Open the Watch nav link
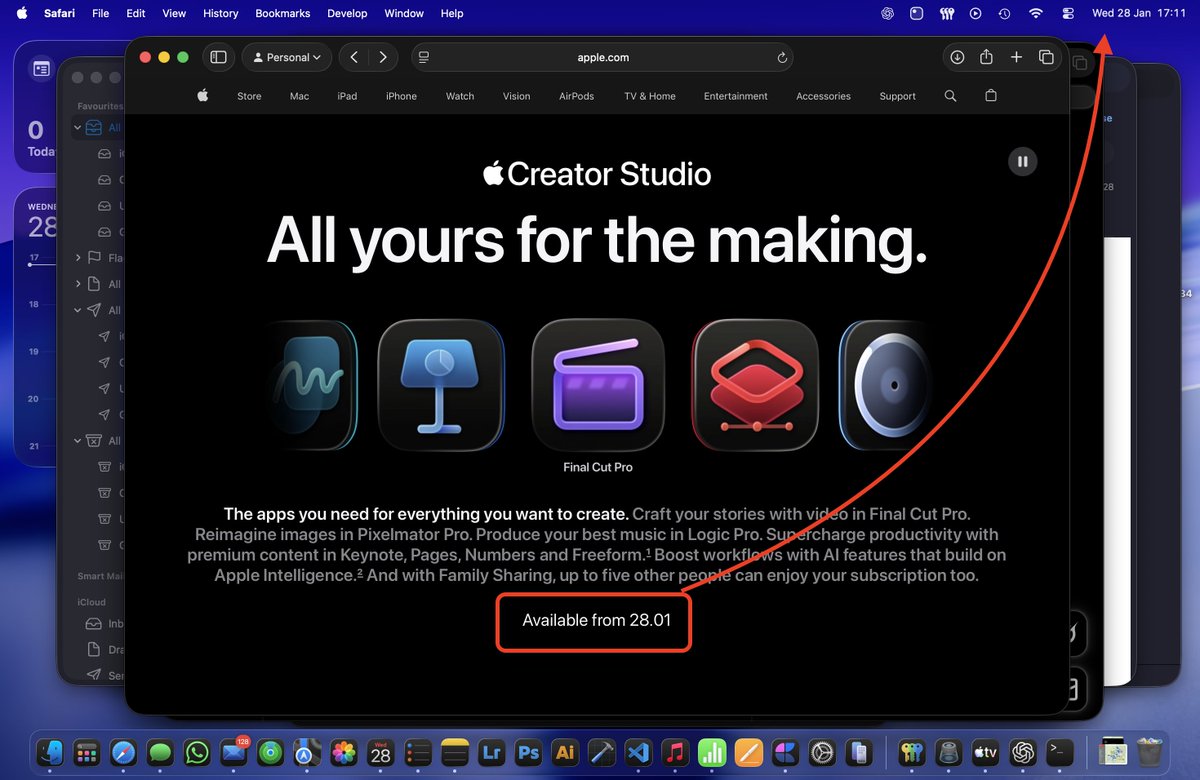This screenshot has height=780, width=1200. (x=460, y=96)
